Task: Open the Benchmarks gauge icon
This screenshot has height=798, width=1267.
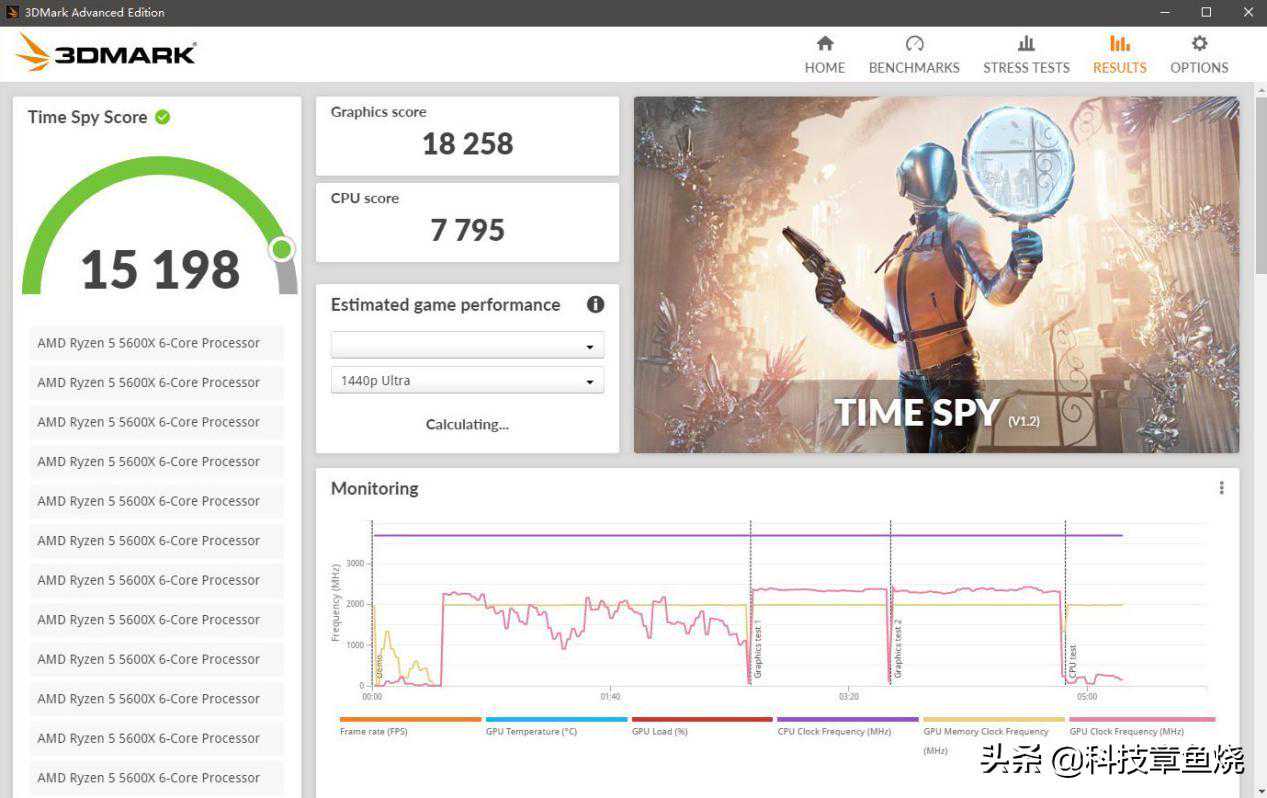Action: [914, 44]
